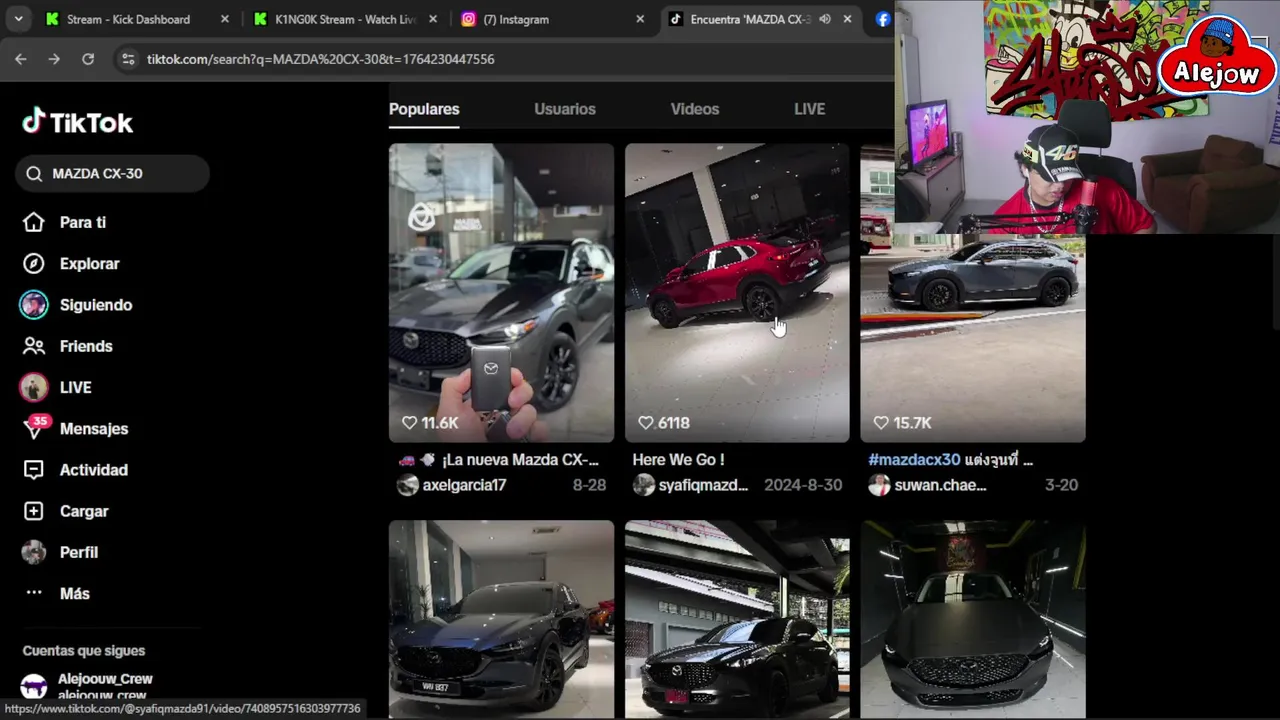This screenshot has height=720, width=1280.
Task: Click axelgarcia17 profile avatar
Action: [407, 485]
